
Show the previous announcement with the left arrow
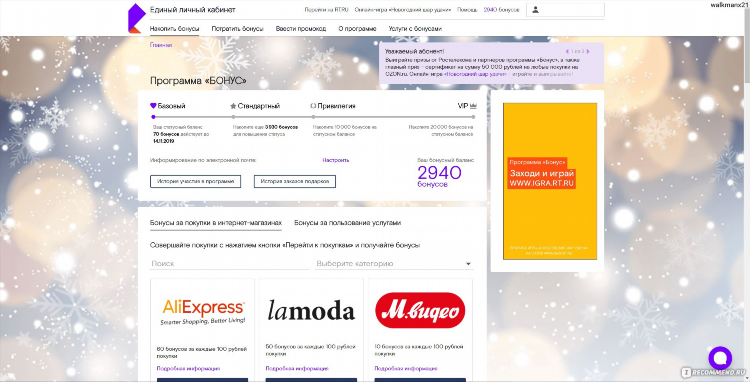(x=567, y=51)
